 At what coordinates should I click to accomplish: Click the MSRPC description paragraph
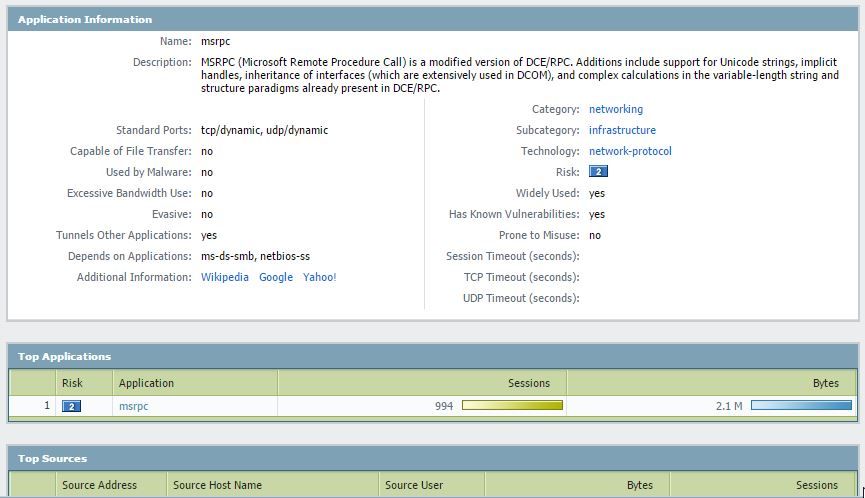tap(520, 75)
